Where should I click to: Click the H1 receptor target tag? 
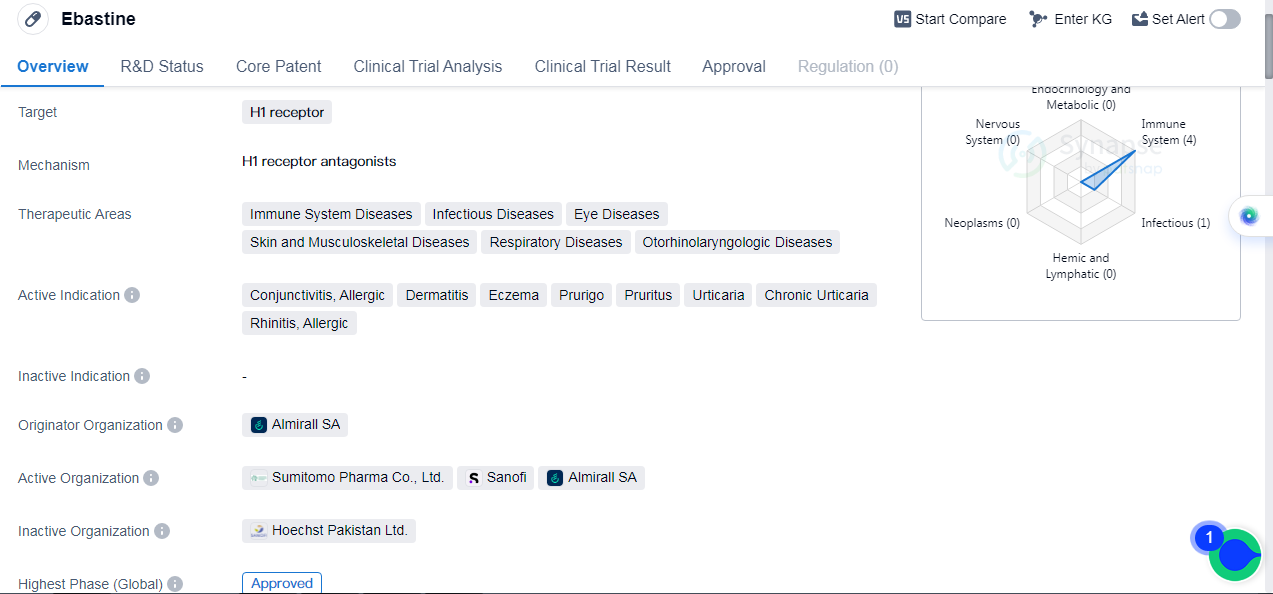[x=287, y=112]
